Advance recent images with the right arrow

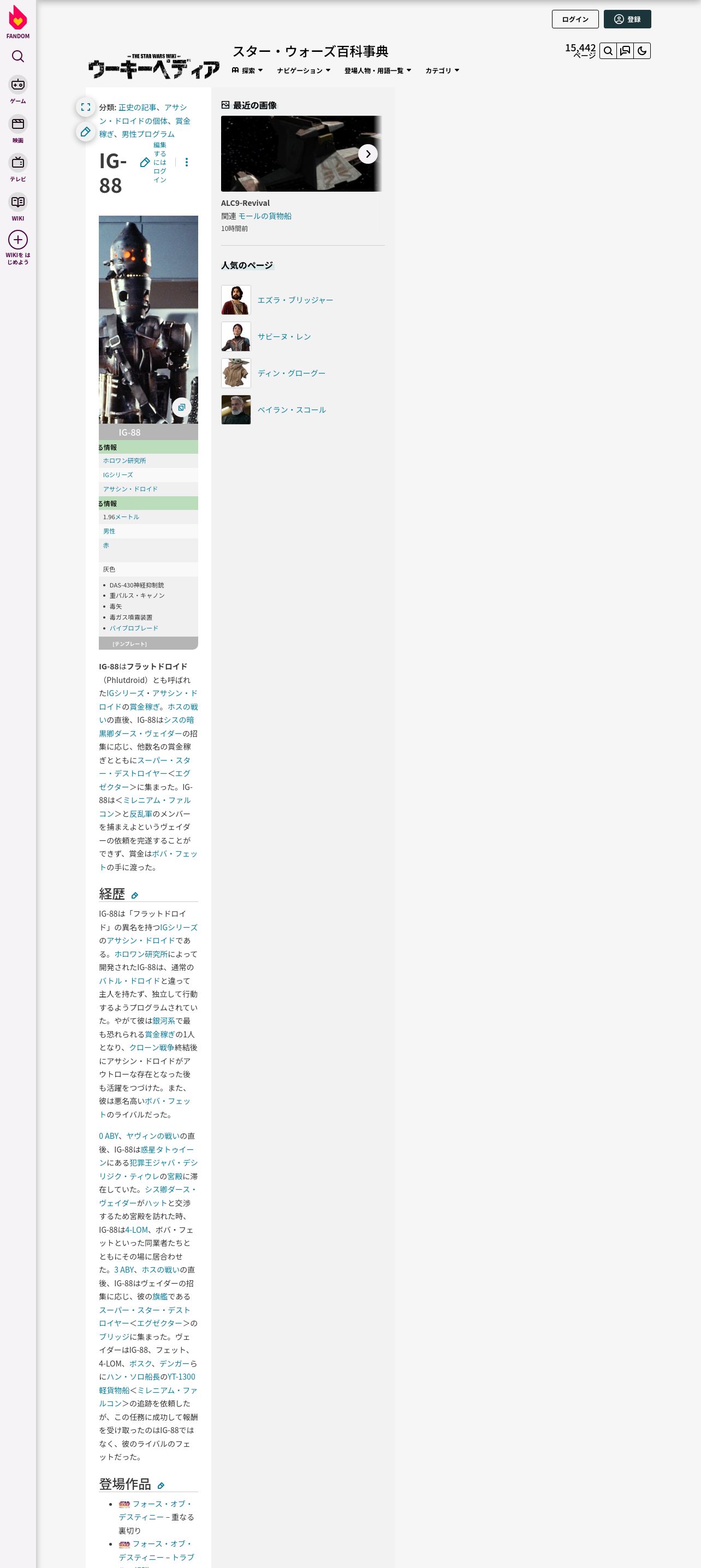[x=367, y=154]
